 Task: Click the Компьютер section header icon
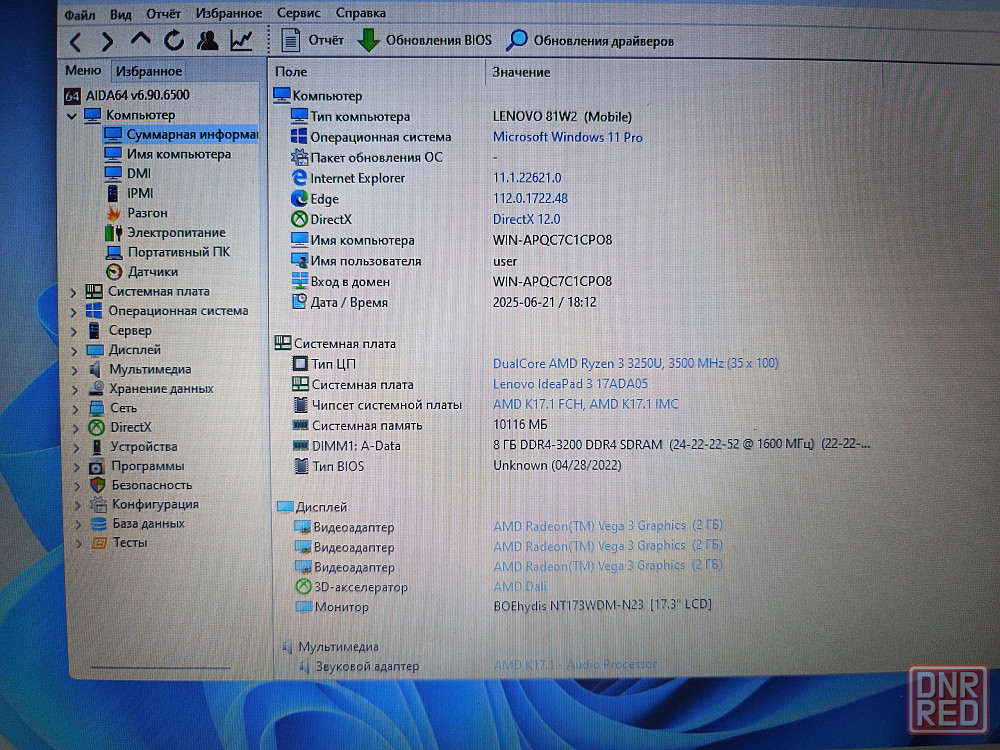(x=282, y=96)
